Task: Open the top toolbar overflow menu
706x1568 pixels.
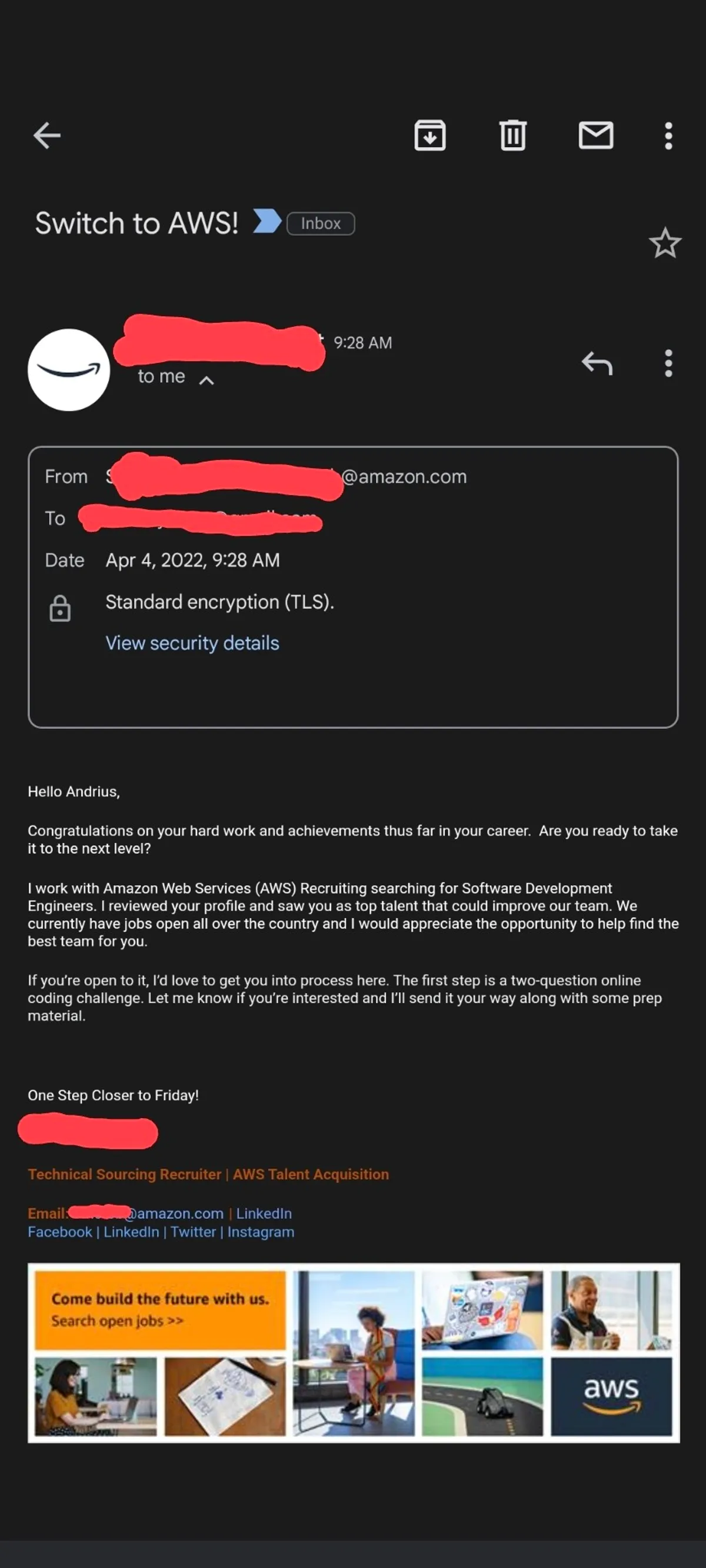Action: click(x=668, y=135)
